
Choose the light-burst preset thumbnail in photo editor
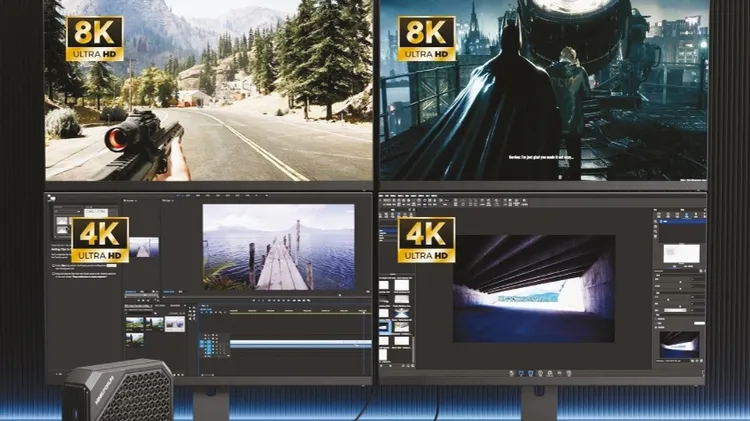(402, 313)
